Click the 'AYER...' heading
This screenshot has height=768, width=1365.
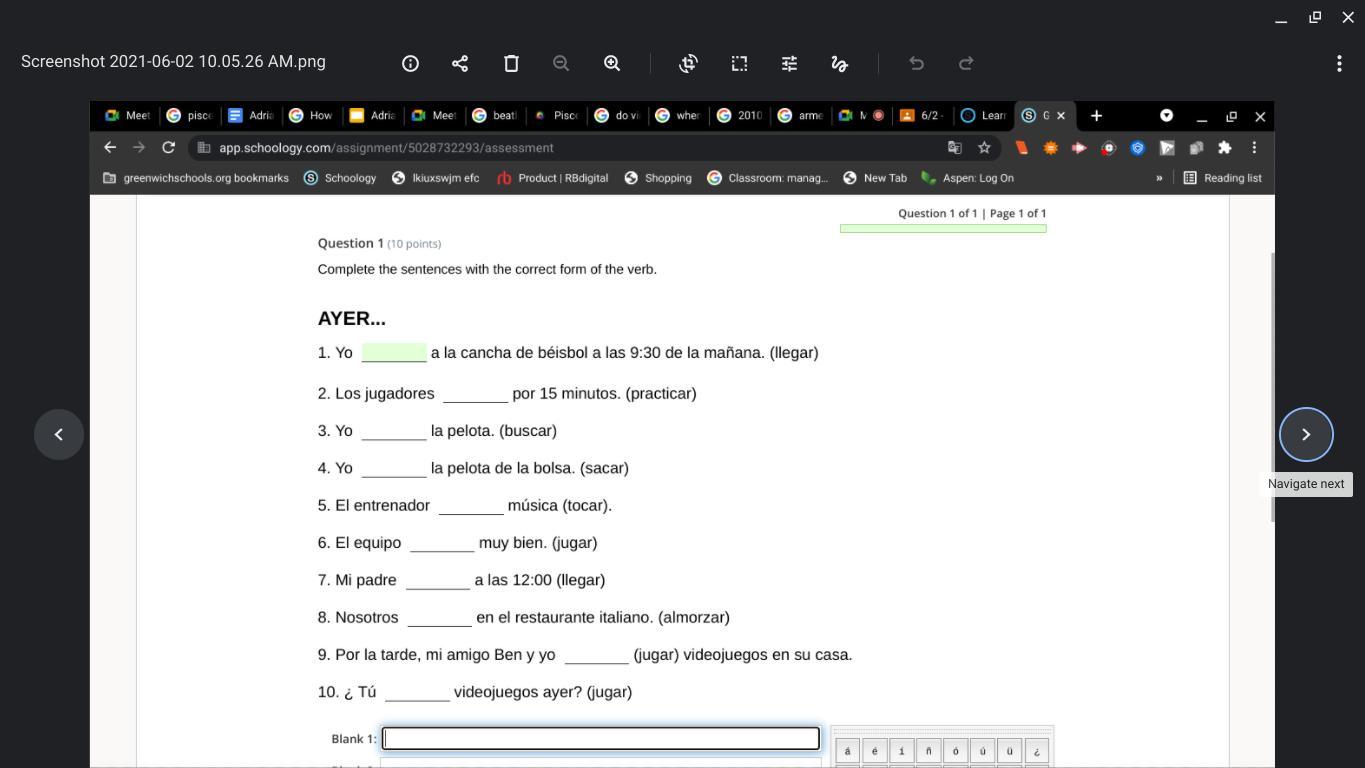tap(352, 319)
